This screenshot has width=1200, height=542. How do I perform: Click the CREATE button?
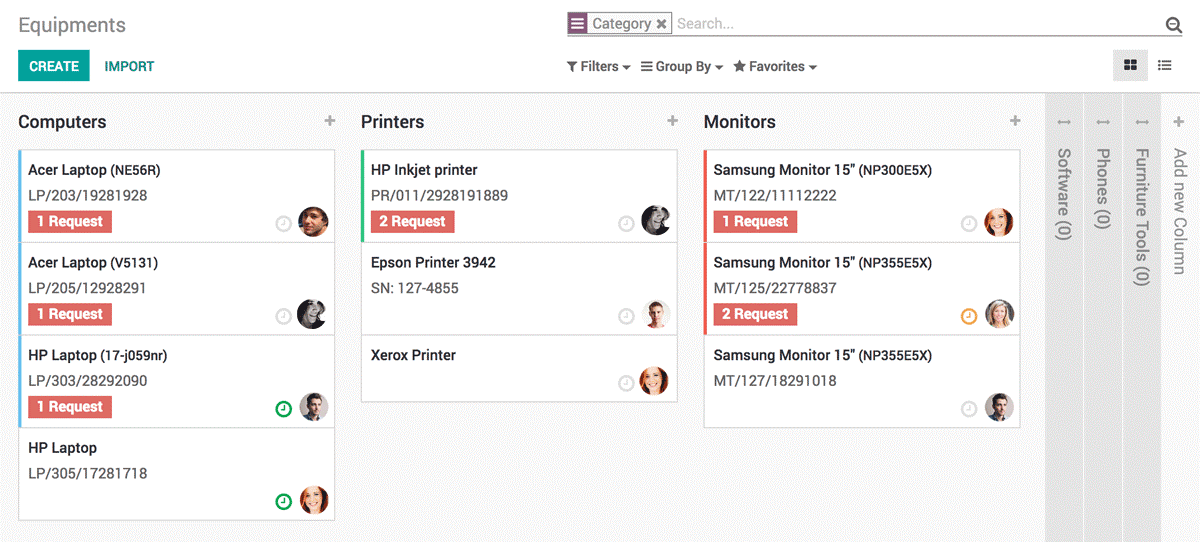coord(54,66)
